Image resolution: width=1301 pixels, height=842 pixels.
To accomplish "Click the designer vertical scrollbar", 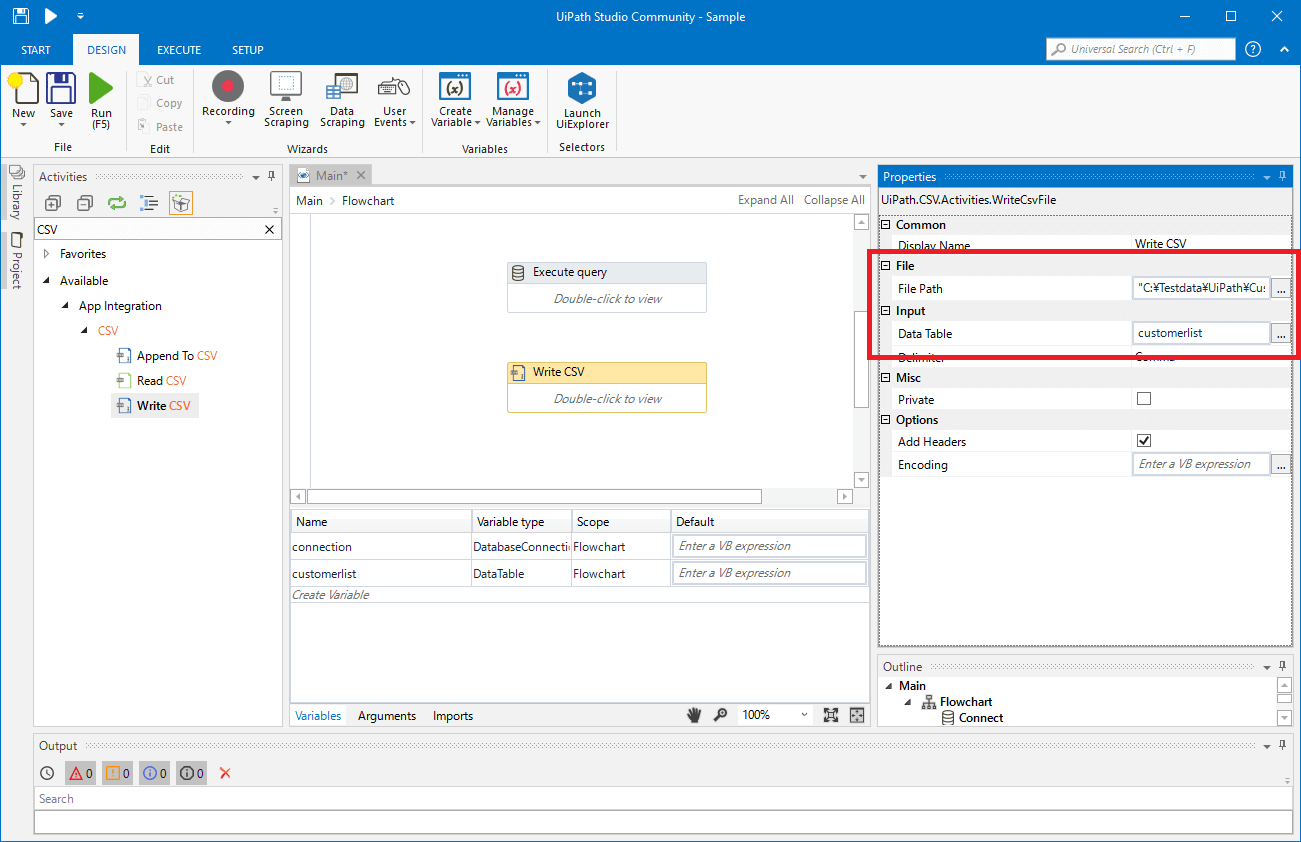I will [861, 360].
